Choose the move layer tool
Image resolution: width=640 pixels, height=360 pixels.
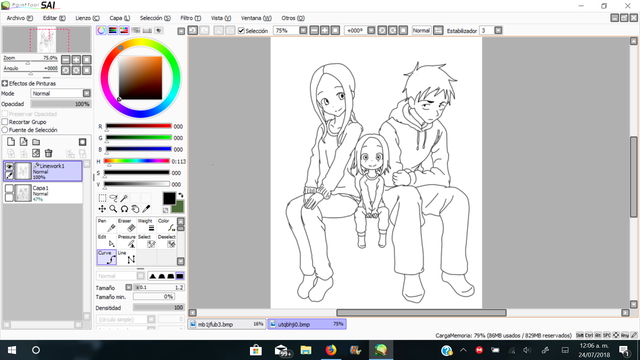click(102, 209)
